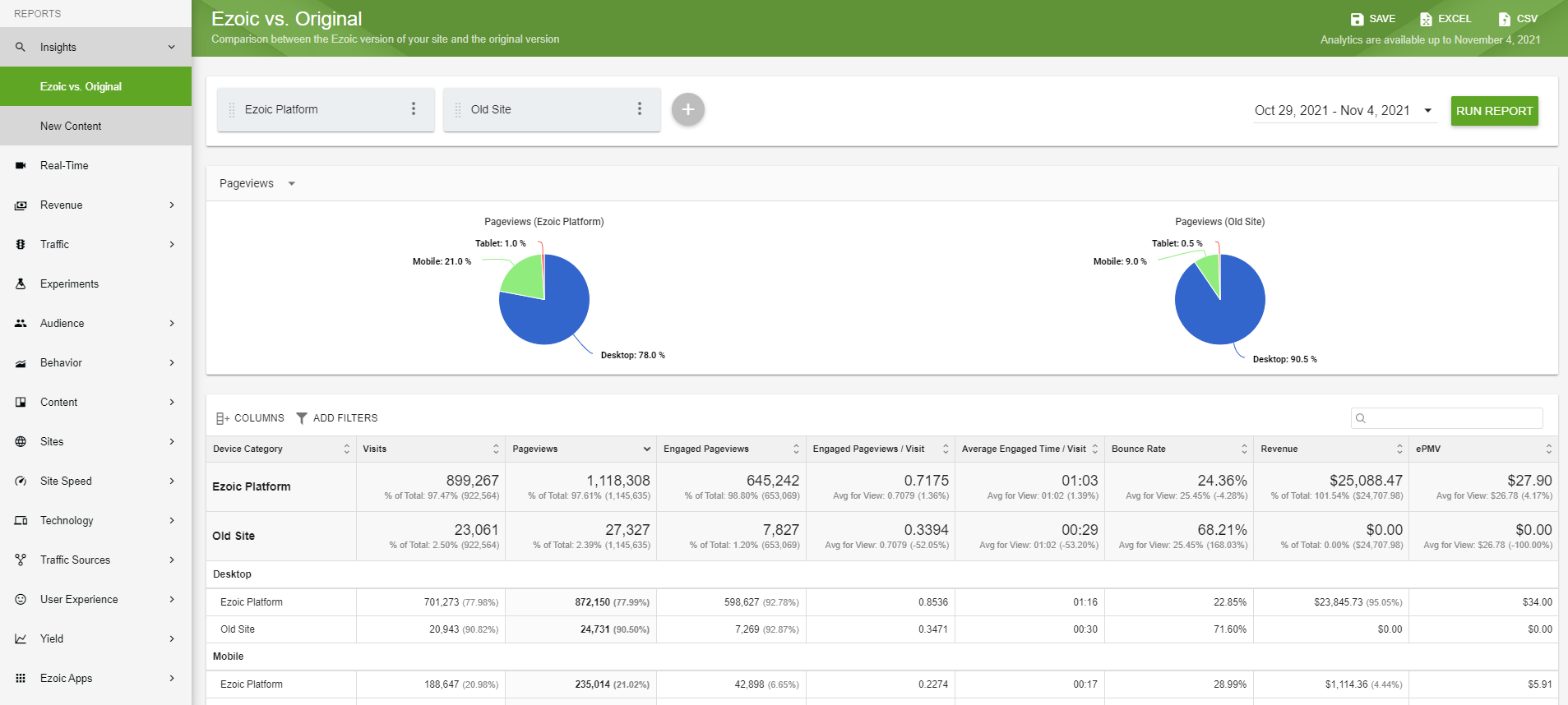1568x705 pixels.
Task: Open the New Content report
Action: tap(71, 127)
